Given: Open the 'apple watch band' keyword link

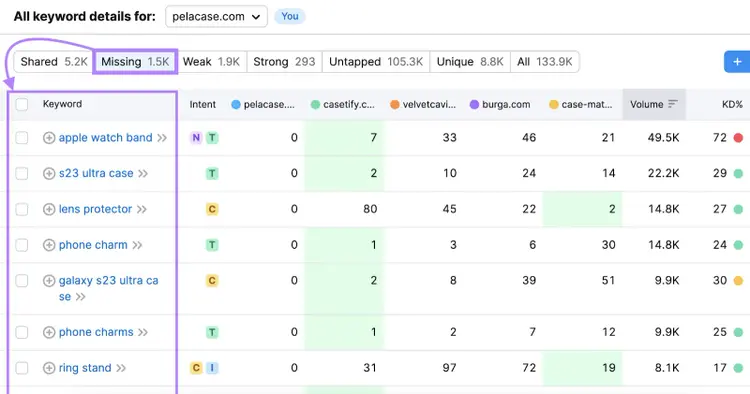Looking at the screenshot, I should point(106,138).
